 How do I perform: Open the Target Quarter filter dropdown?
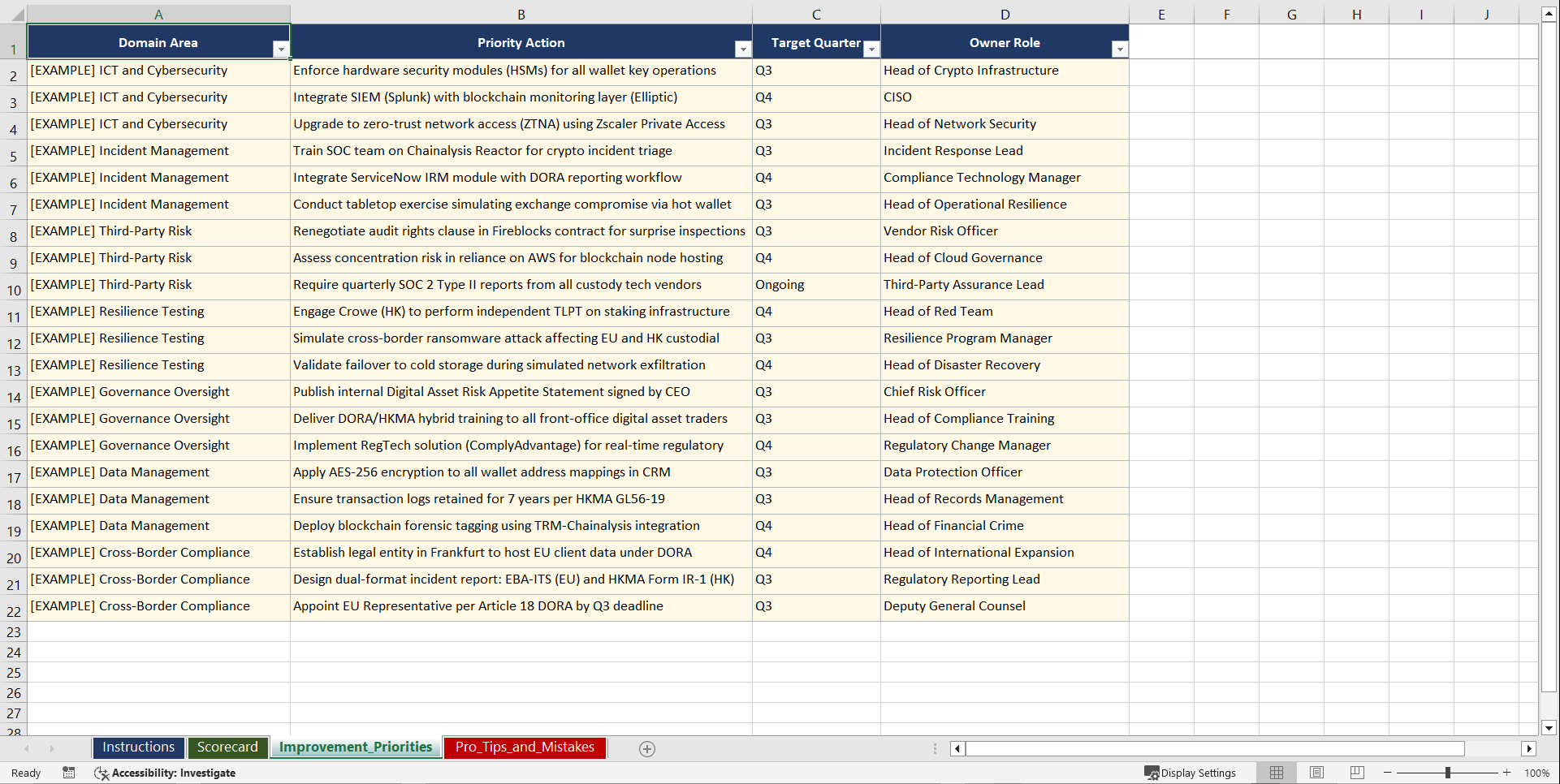pos(871,50)
